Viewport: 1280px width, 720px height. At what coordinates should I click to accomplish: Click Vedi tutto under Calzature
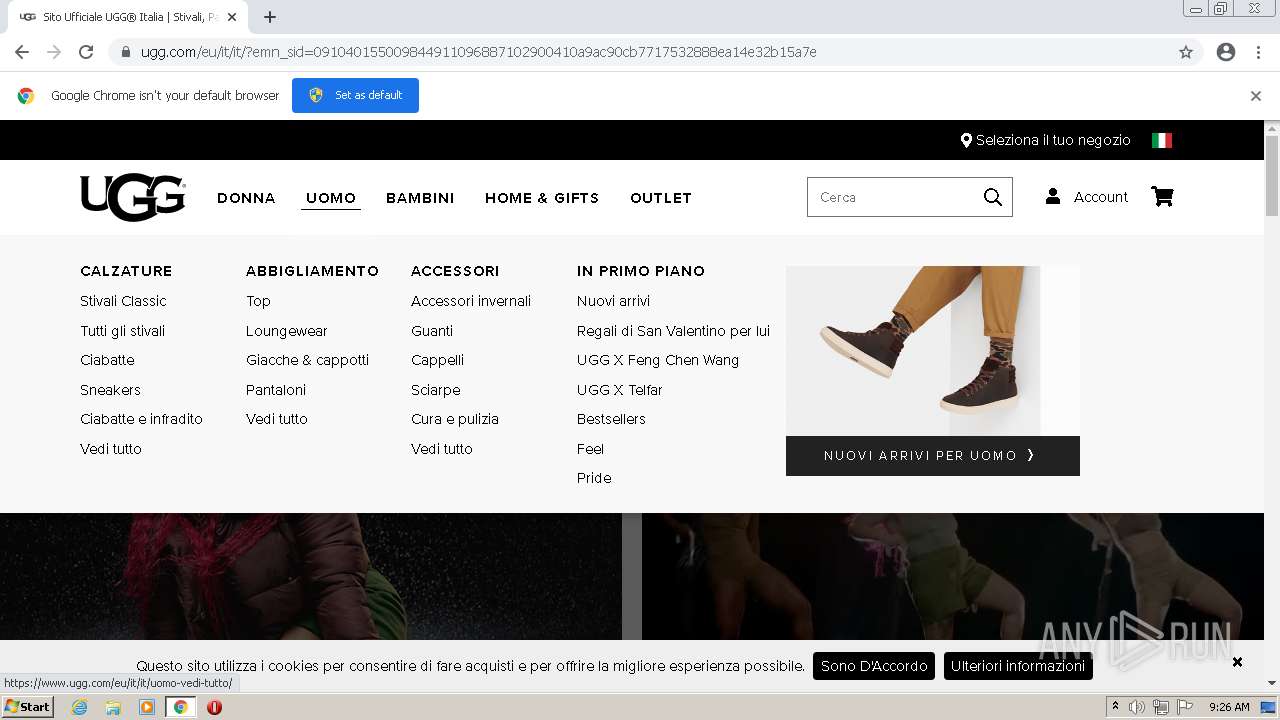(x=111, y=449)
